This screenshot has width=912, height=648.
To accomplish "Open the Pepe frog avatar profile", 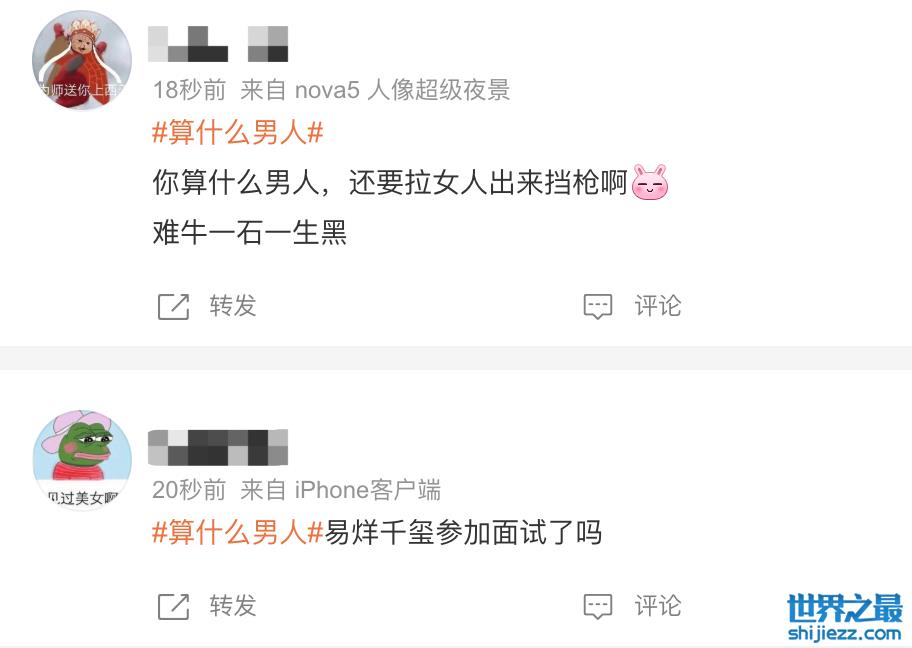I will click(x=82, y=460).
